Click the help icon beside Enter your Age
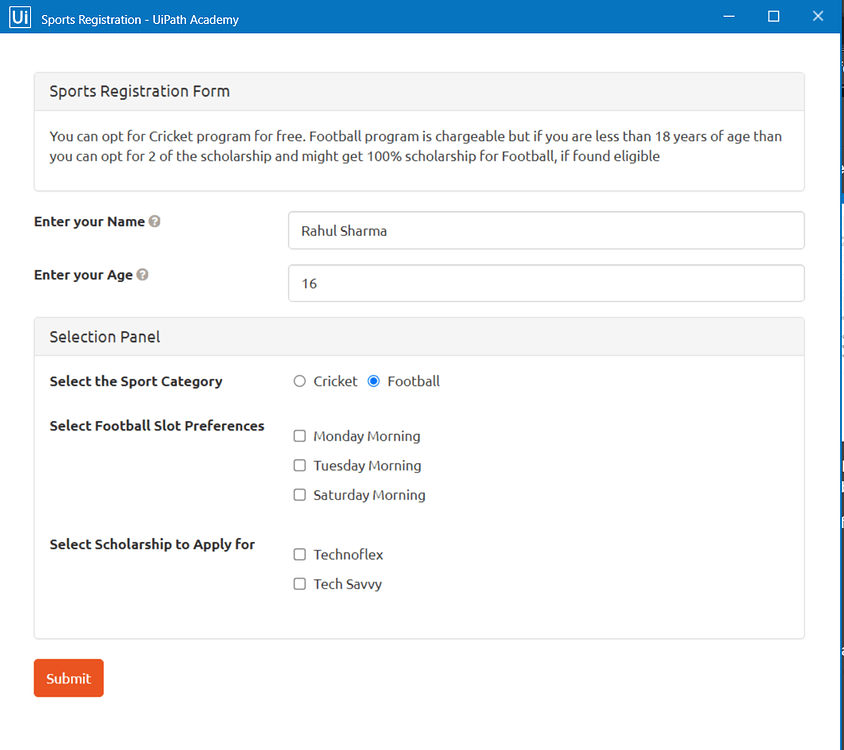 [x=141, y=274]
